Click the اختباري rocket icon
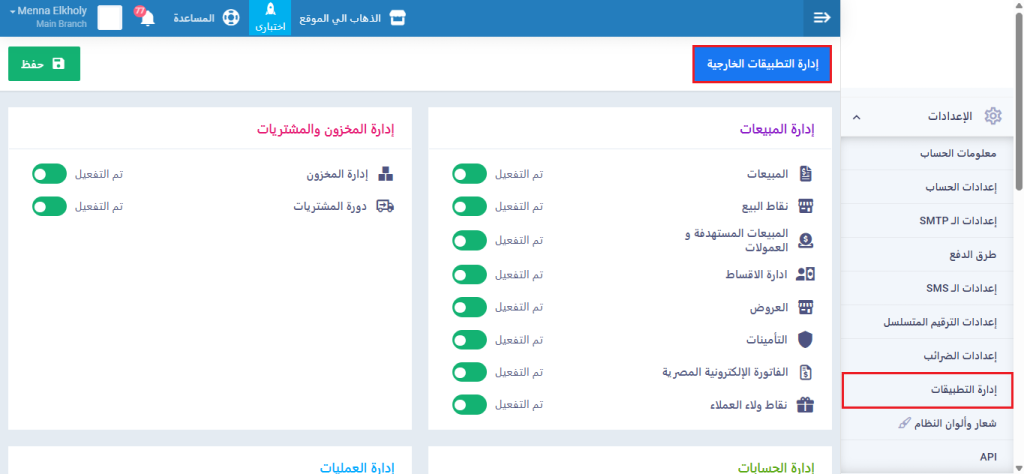 click(x=270, y=12)
